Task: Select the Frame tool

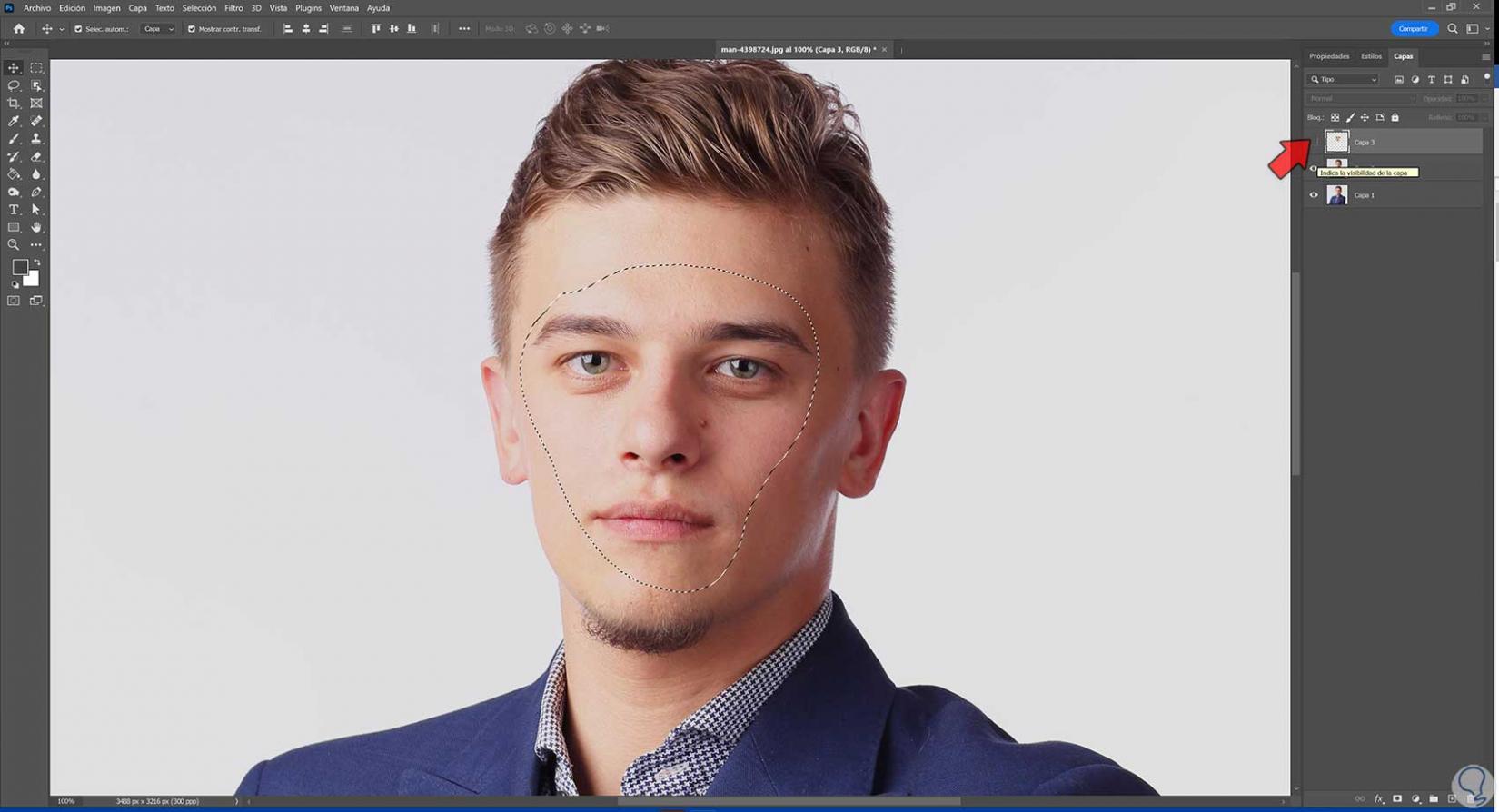Action: point(36,104)
